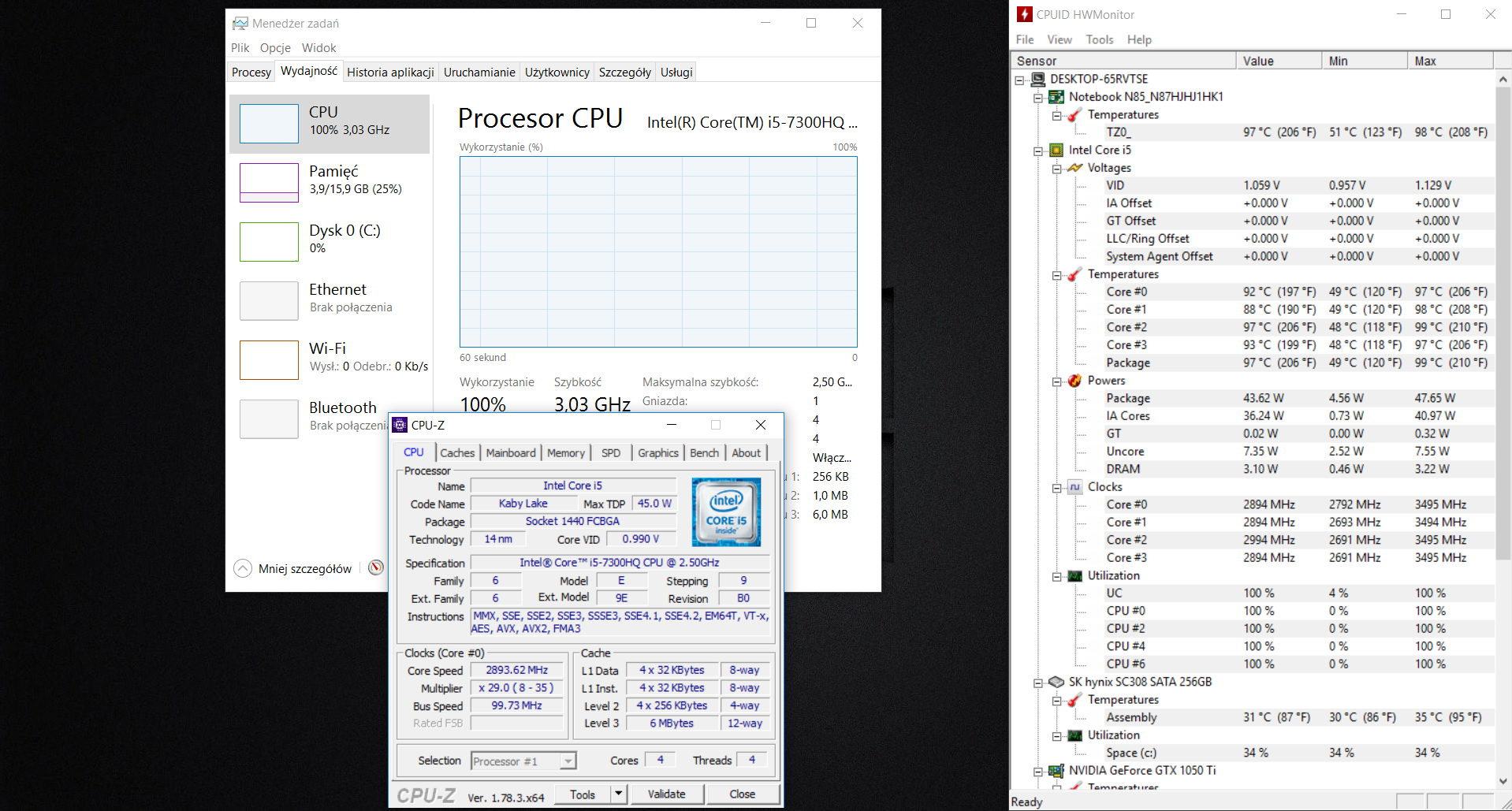The width and height of the screenshot is (1512, 811).
Task: Click the Utilization icon under SK hynix drive
Action: click(1074, 735)
